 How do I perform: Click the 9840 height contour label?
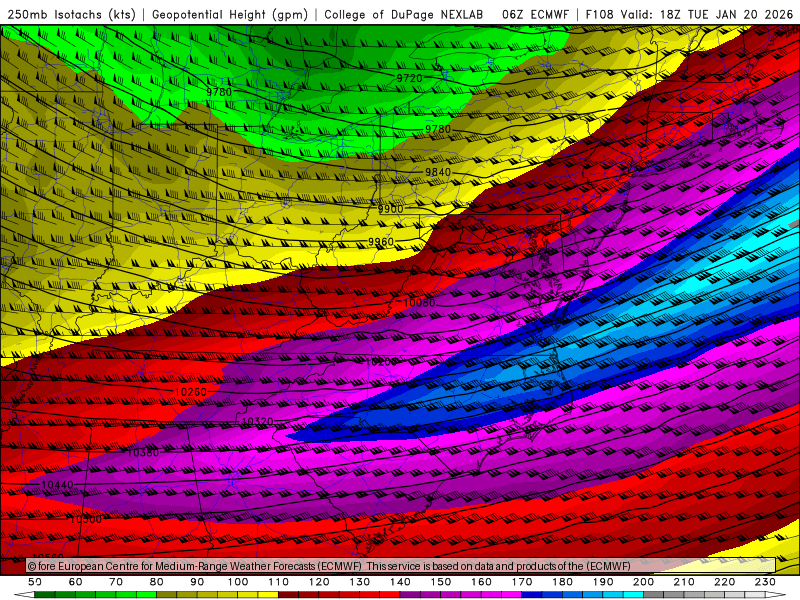[438, 172]
